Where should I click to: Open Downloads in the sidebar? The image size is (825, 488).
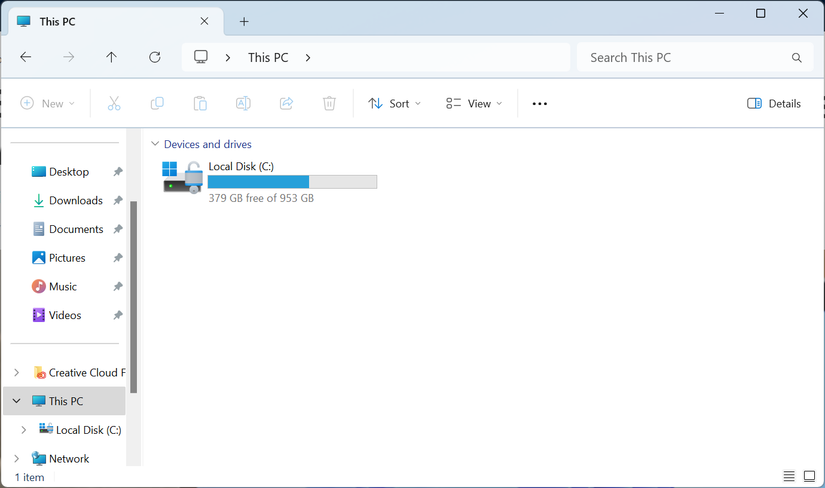click(76, 201)
